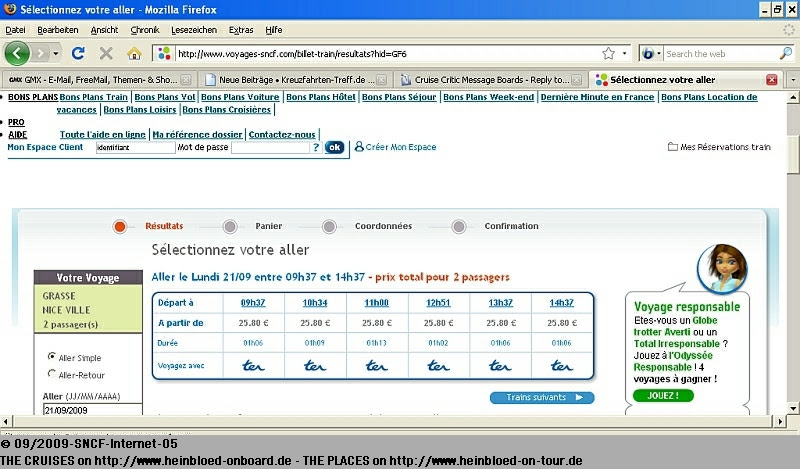Viewport: 800px width, 469px height.
Task: Click the Panier step circle
Action: click(230, 226)
